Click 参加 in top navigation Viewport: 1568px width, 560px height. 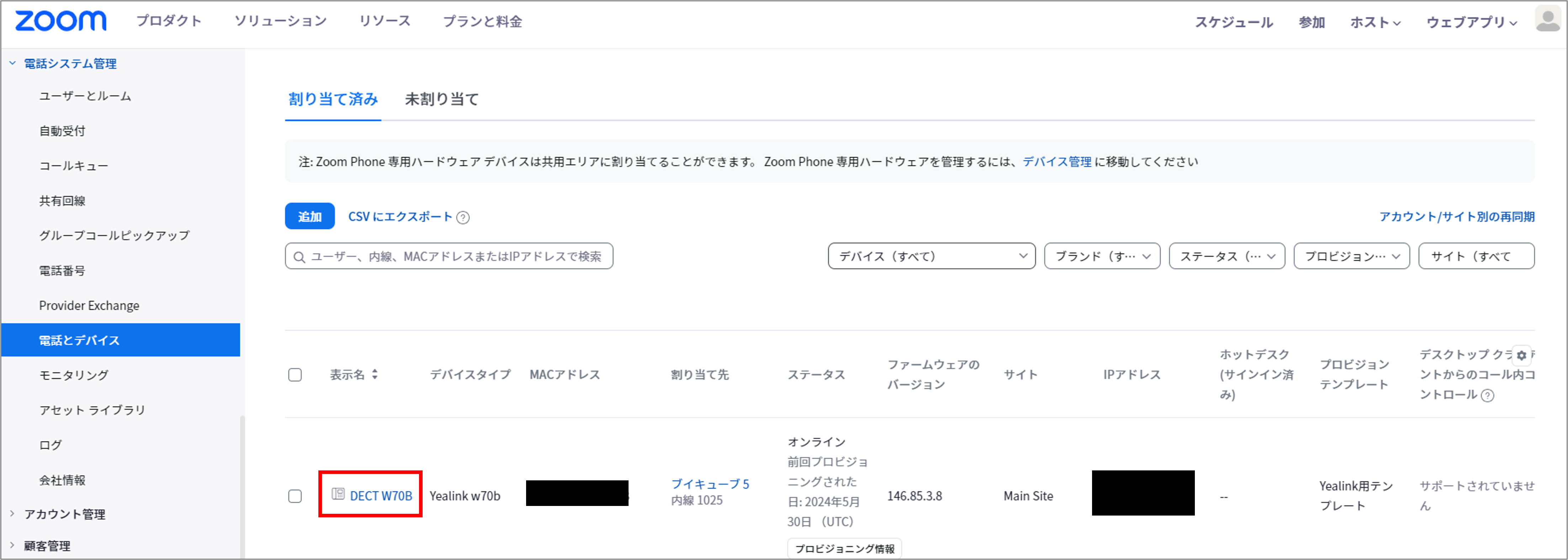1312,22
